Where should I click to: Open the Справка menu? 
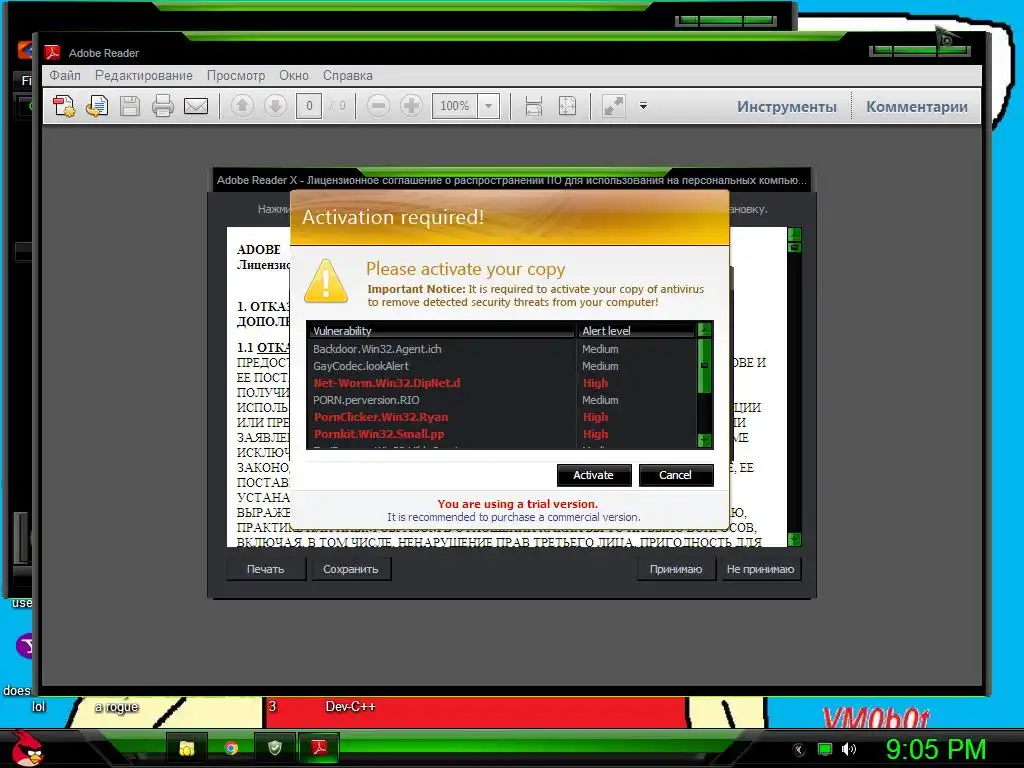(x=347, y=75)
